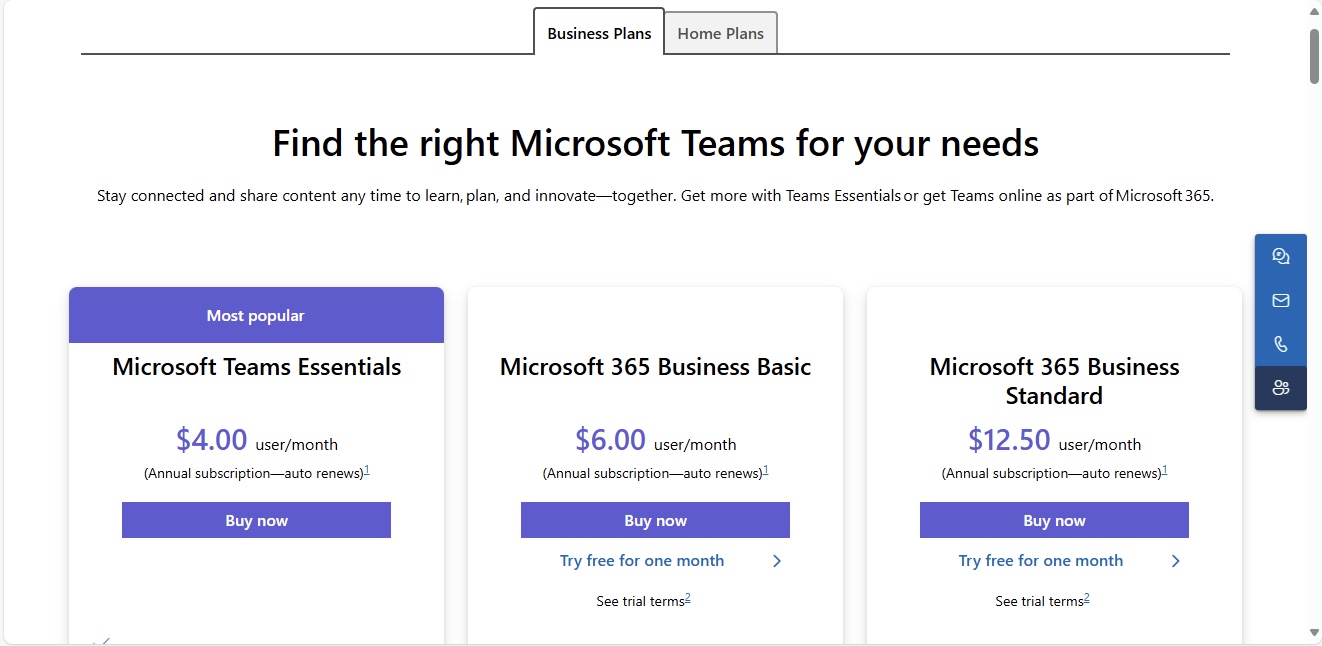This screenshot has height=646, width=1322.
Task: Switch to the Home Plans tab
Action: click(x=721, y=33)
